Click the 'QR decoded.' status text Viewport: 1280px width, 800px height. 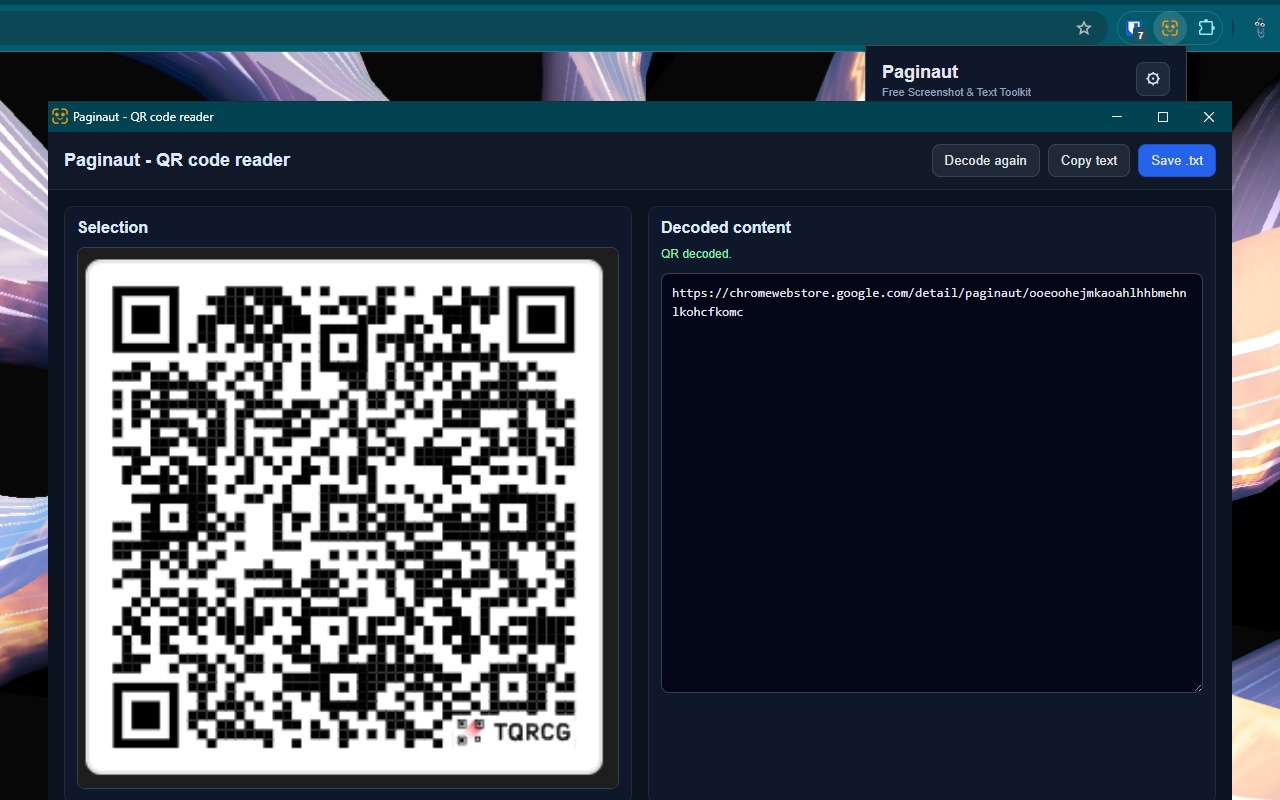click(696, 254)
